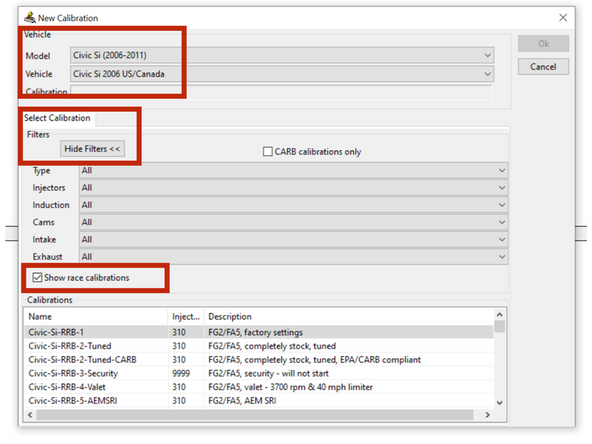Click the Cancel button
Screen dimensions: 592x444
click(543, 66)
